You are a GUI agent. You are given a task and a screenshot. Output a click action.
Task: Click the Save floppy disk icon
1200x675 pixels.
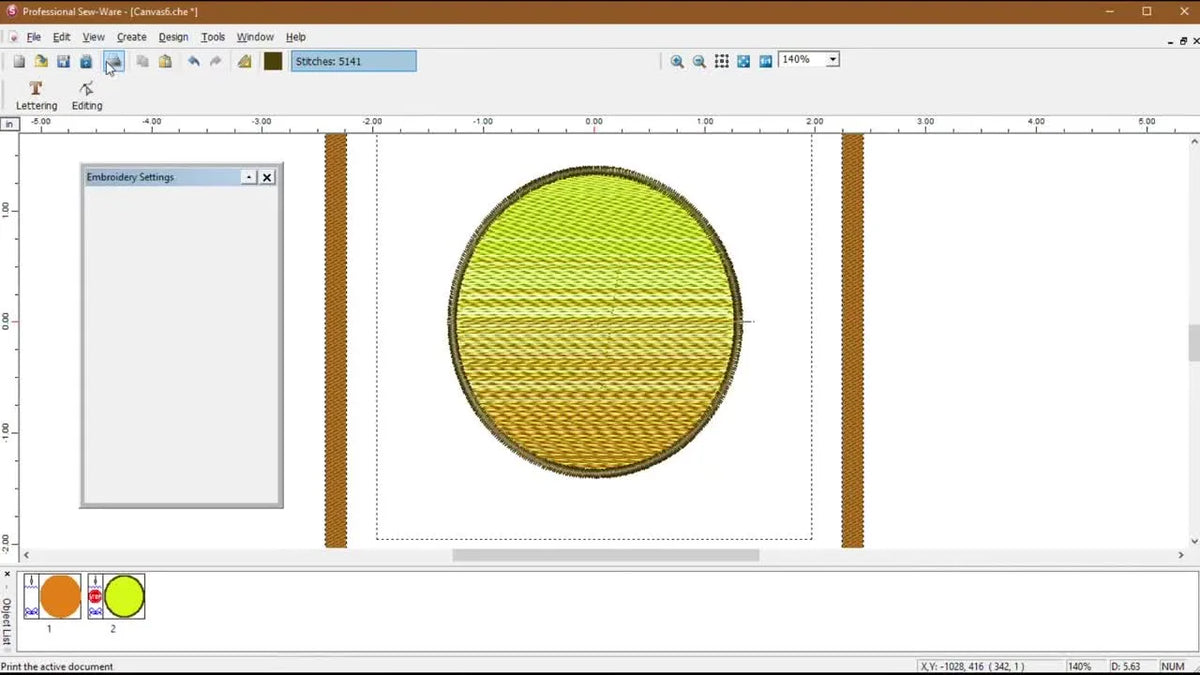(63, 61)
